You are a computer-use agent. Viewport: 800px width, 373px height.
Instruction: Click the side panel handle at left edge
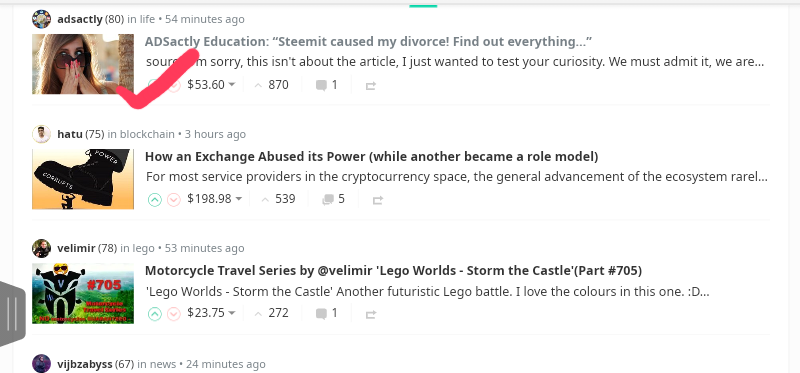12,313
